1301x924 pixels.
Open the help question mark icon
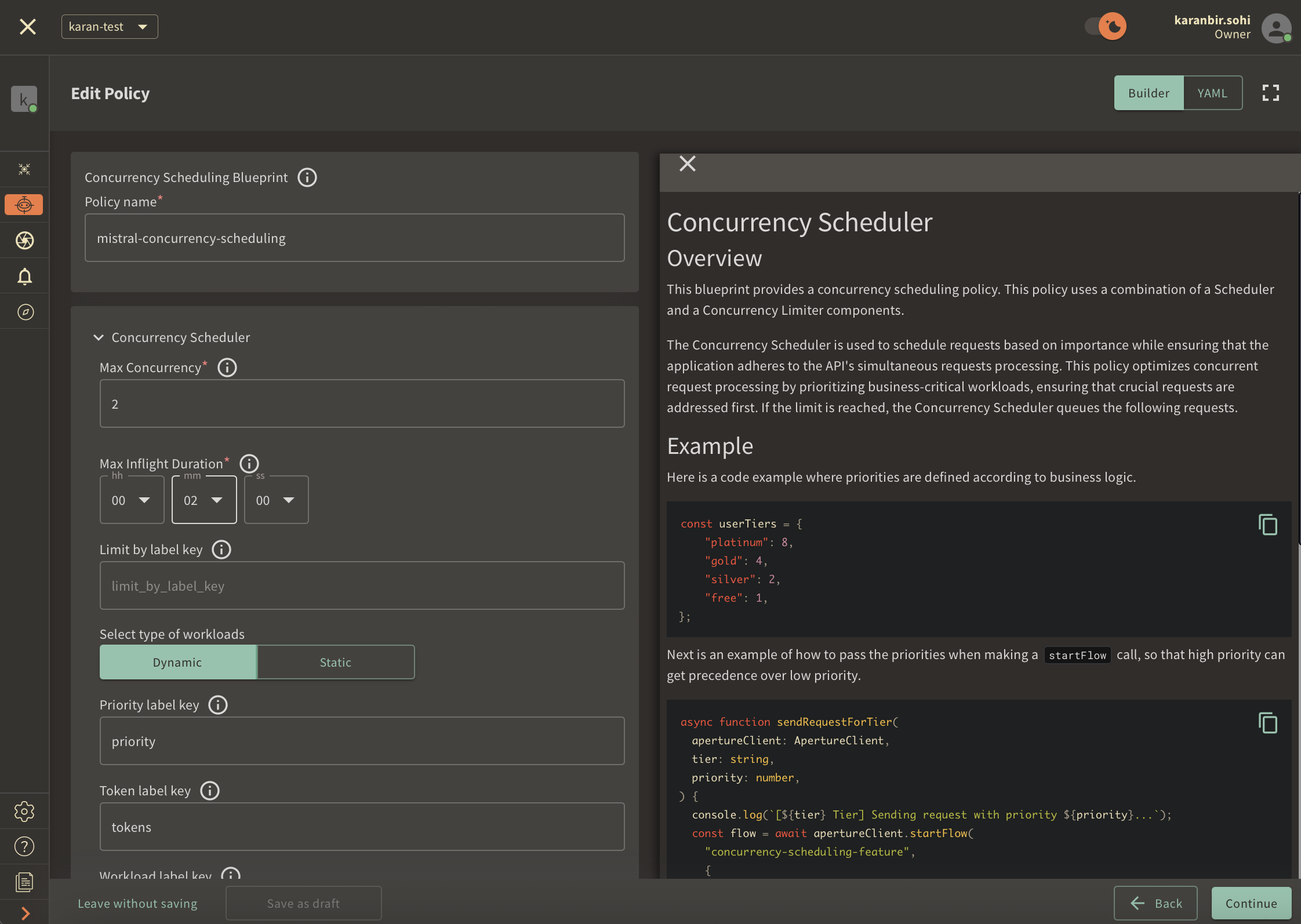24,847
